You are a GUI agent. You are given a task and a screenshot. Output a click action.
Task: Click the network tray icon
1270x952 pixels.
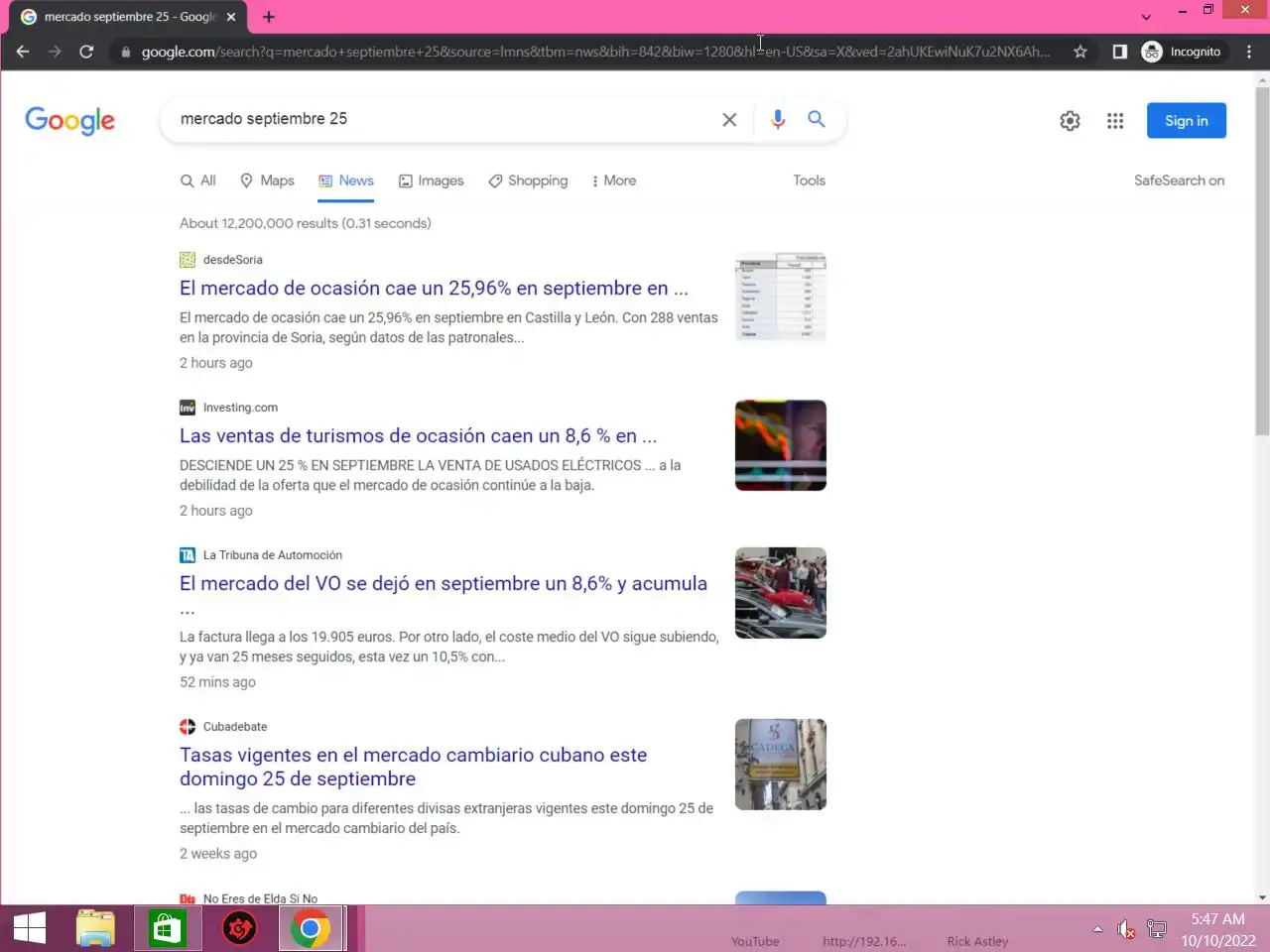pyautogui.click(x=1157, y=929)
